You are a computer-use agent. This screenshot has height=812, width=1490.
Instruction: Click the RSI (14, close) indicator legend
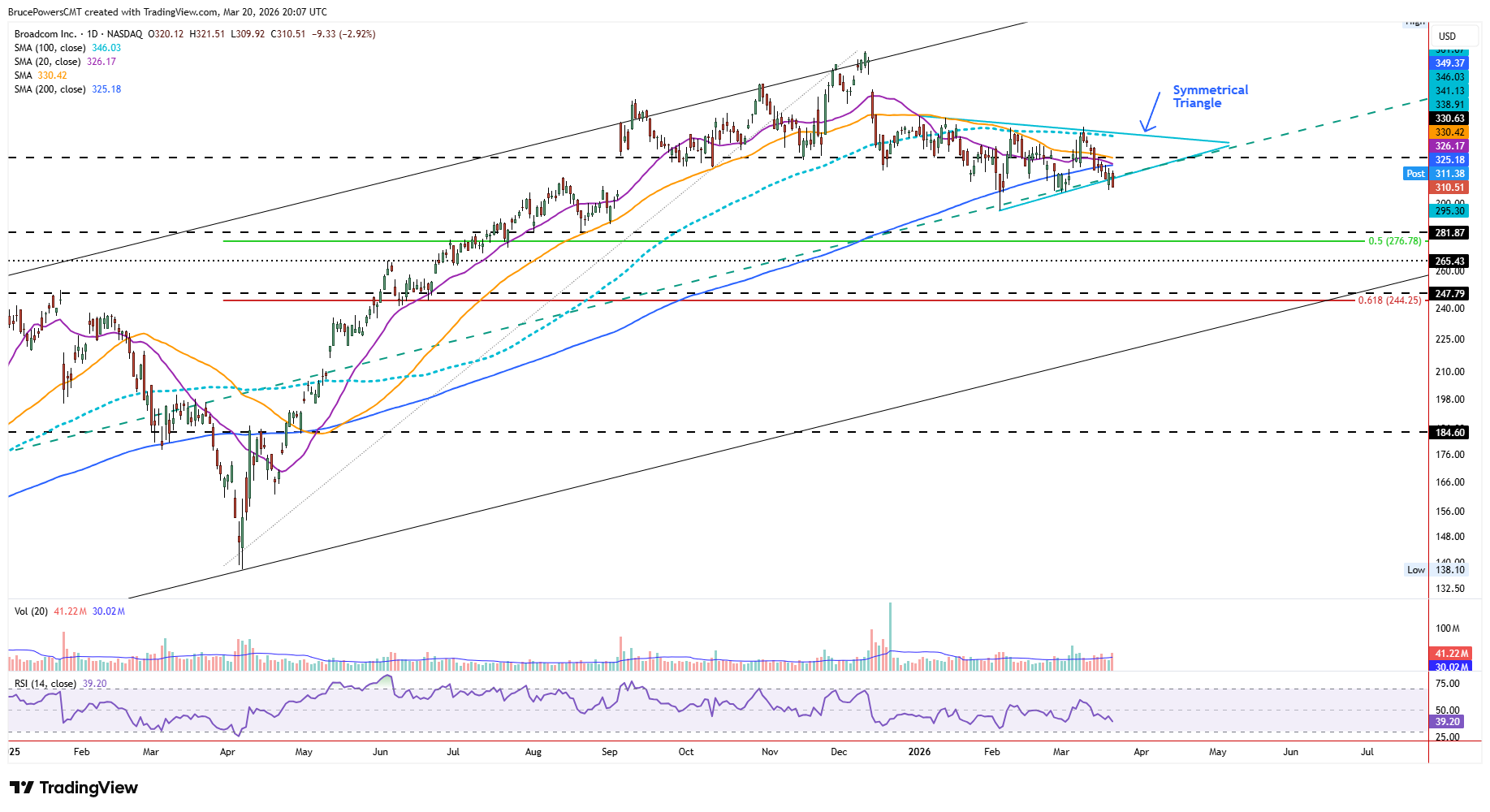tap(60, 684)
